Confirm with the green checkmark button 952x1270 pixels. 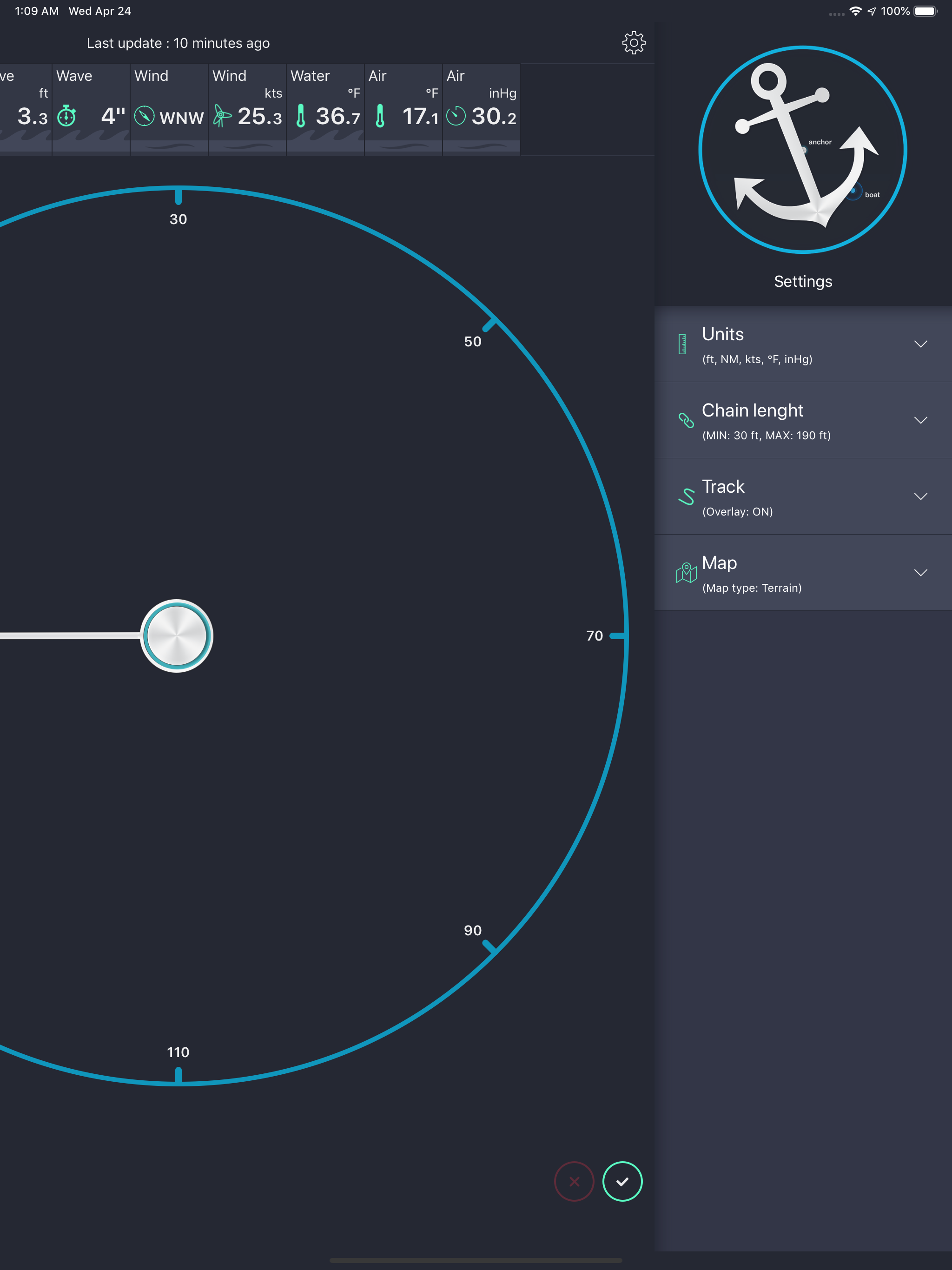tap(622, 1181)
